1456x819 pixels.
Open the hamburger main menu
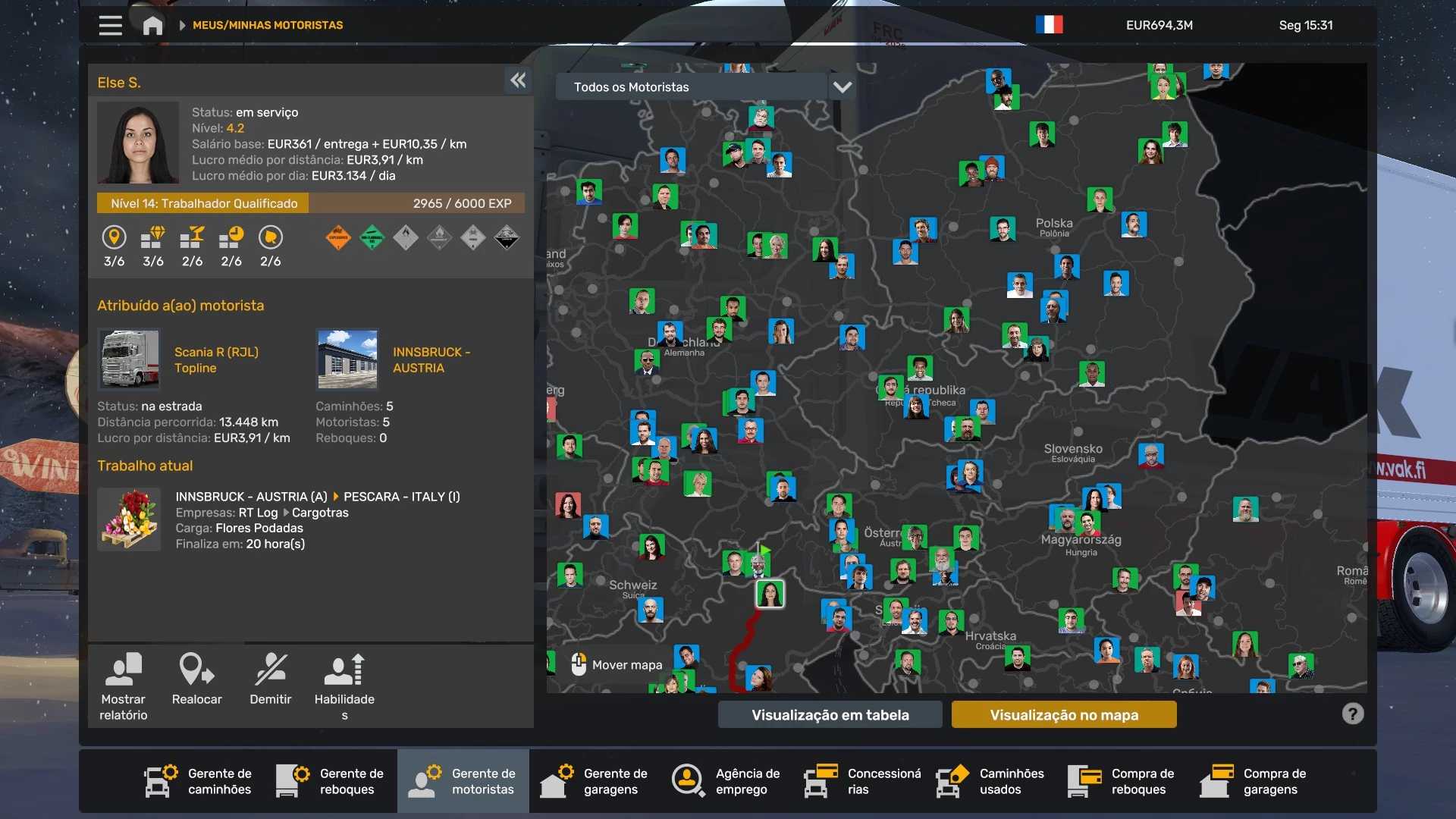click(x=110, y=25)
